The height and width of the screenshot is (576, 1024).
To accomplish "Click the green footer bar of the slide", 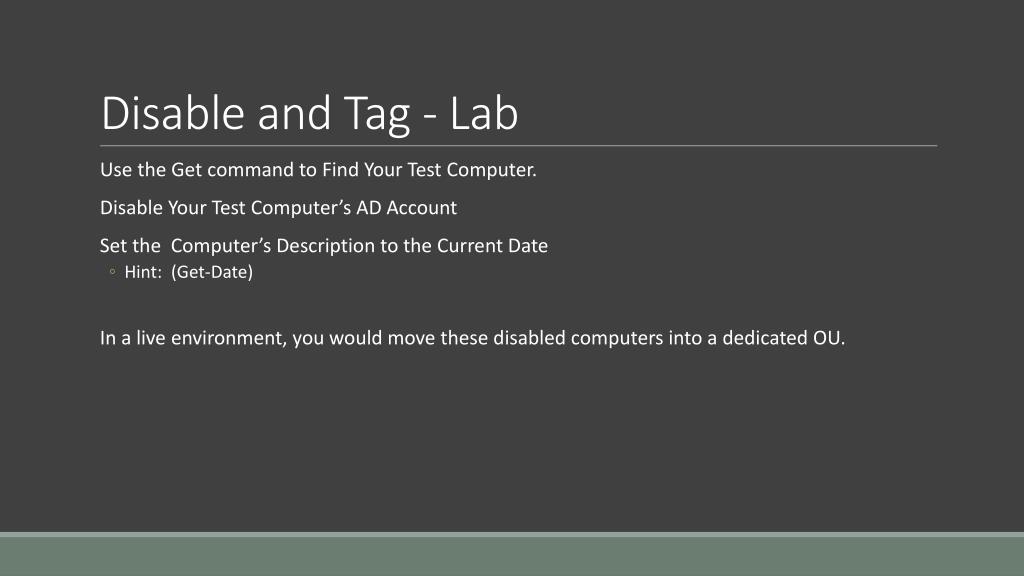I will click(x=512, y=556).
